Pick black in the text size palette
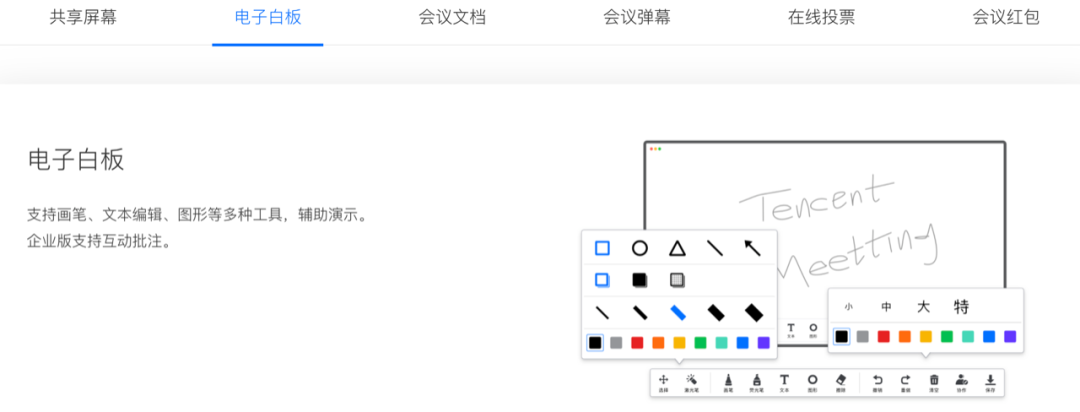Viewport: 1080px width, 412px height. pos(841,337)
